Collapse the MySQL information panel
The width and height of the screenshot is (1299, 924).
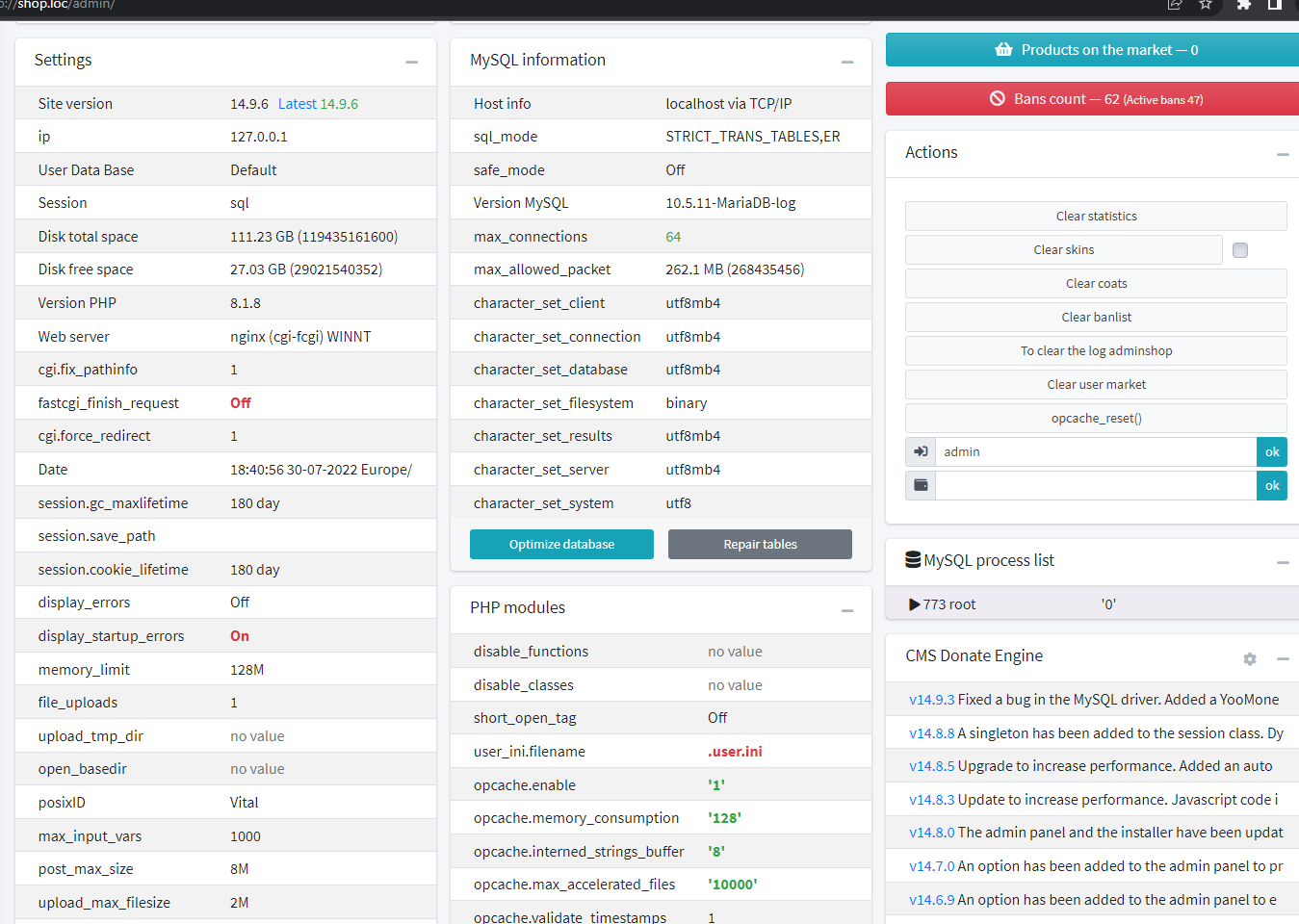tap(847, 62)
